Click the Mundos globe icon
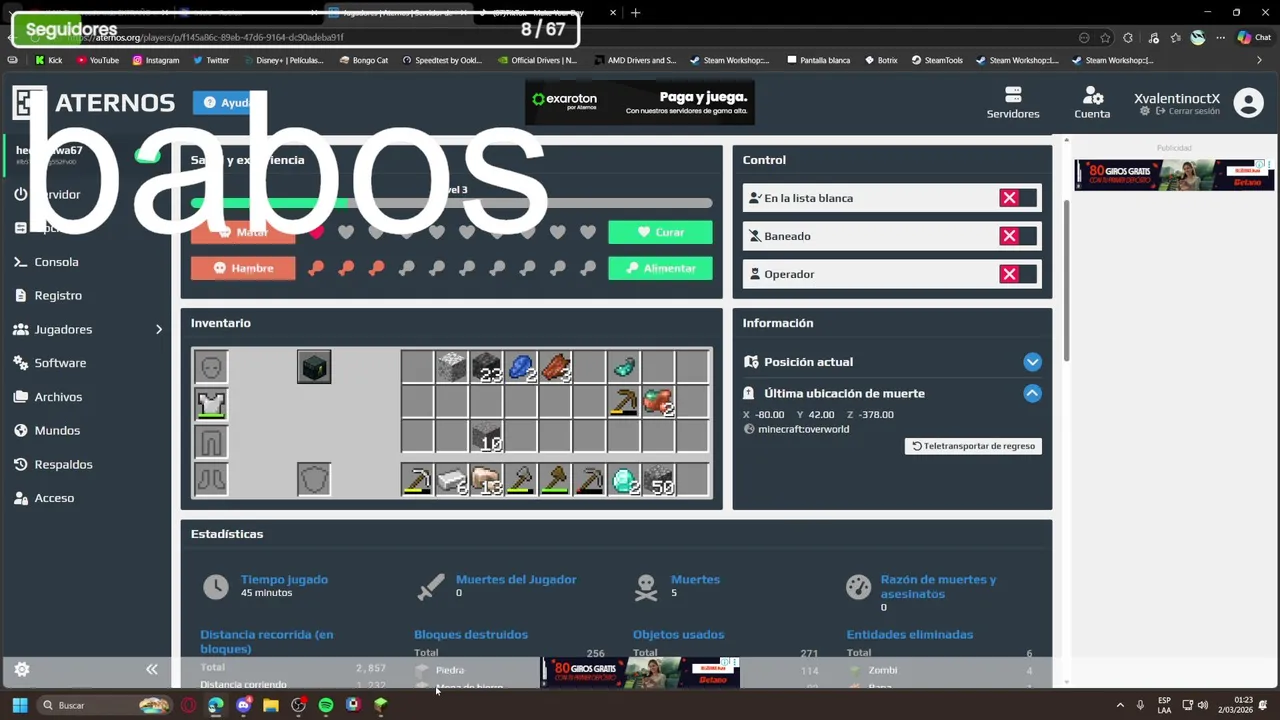The width and height of the screenshot is (1280, 720). pyautogui.click(x=20, y=431)
